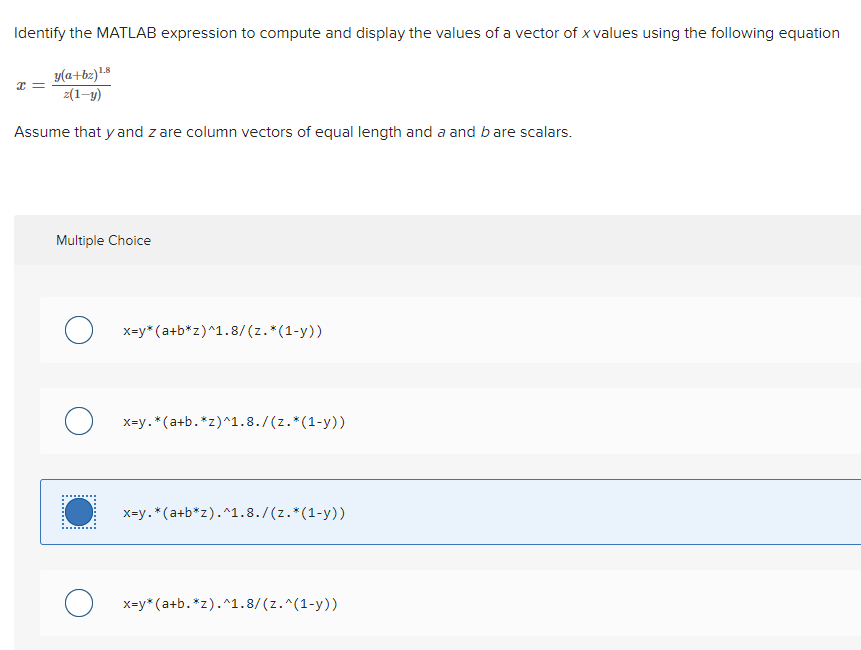Screen dimensions: 861x650
Task: Click the currently selected third radio button
Action: [x=78, y=511]
